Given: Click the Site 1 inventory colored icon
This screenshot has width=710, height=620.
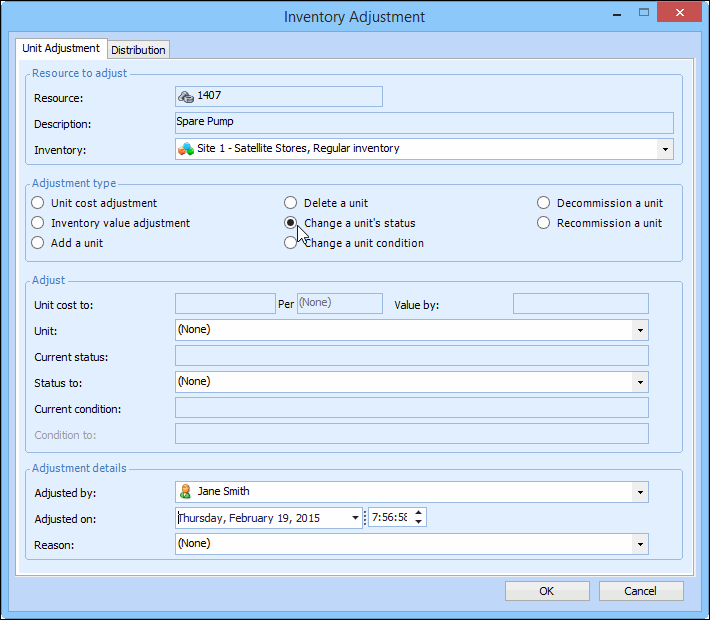Looking at the screenshot, I should [185, 149].
